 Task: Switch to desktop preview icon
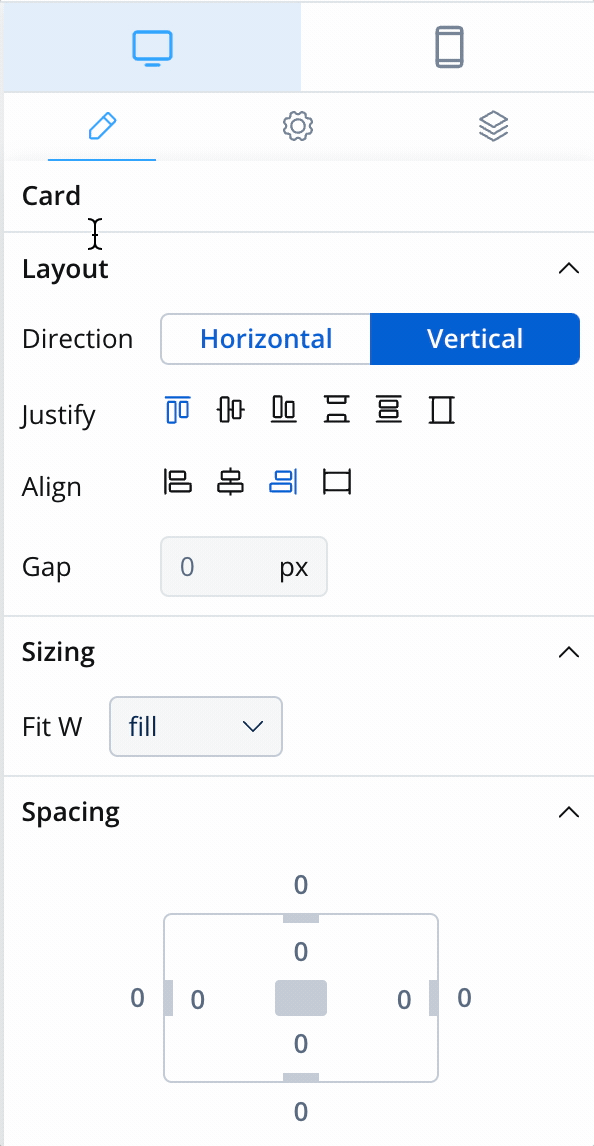tap(152, 48)
